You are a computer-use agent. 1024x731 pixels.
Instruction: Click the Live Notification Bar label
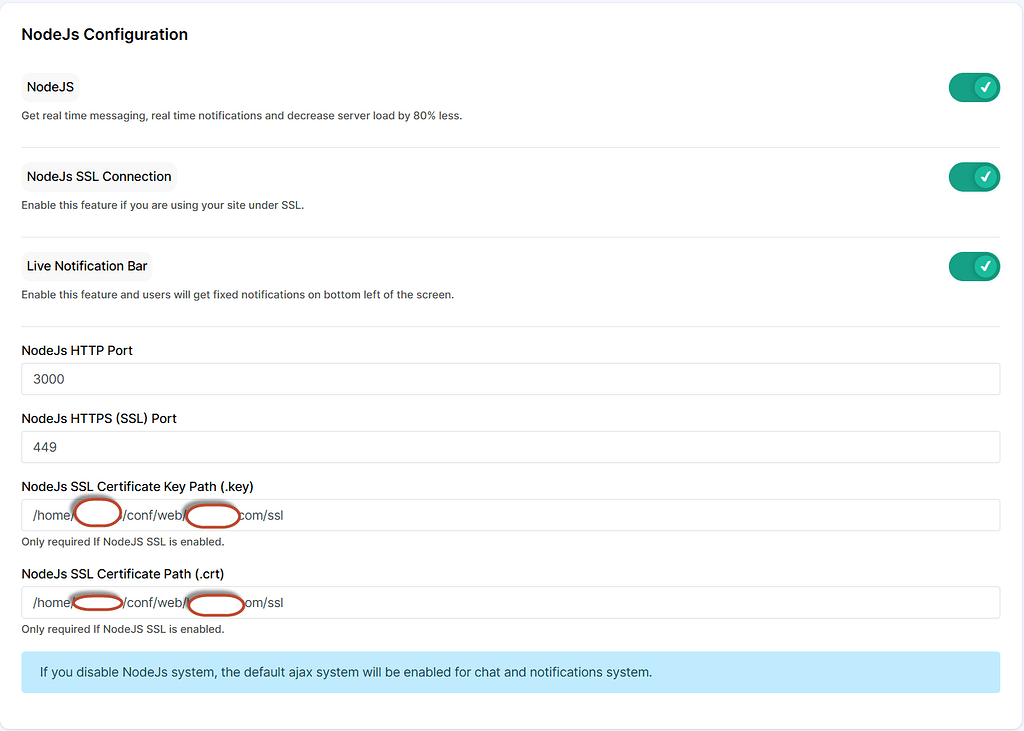coord(86,266)
